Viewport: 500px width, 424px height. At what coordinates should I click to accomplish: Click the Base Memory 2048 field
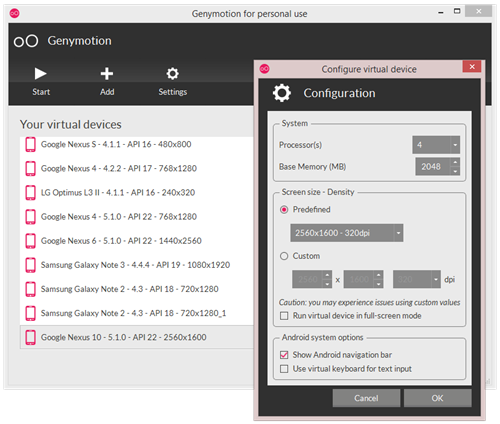click(x=433, y=166)
